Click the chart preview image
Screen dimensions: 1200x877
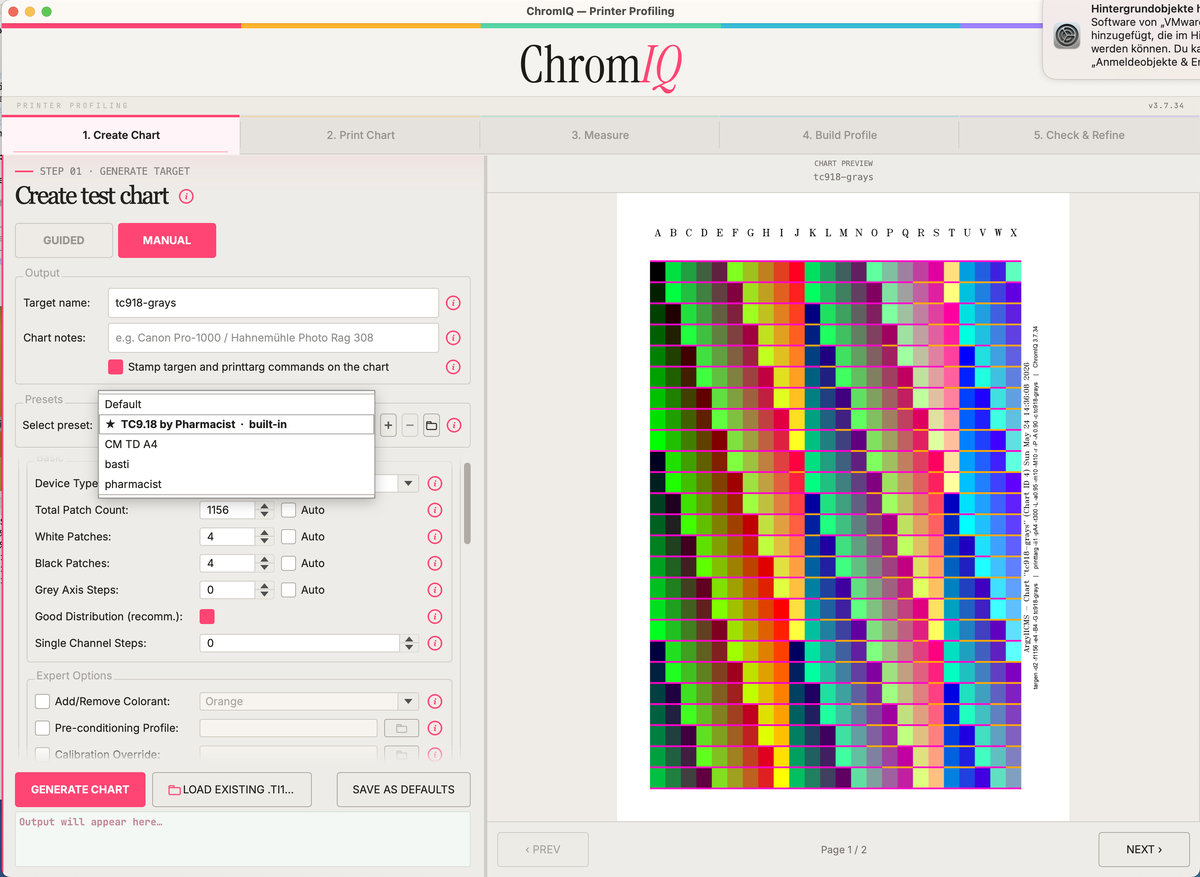pyautogui.click(x=843, y=507)
